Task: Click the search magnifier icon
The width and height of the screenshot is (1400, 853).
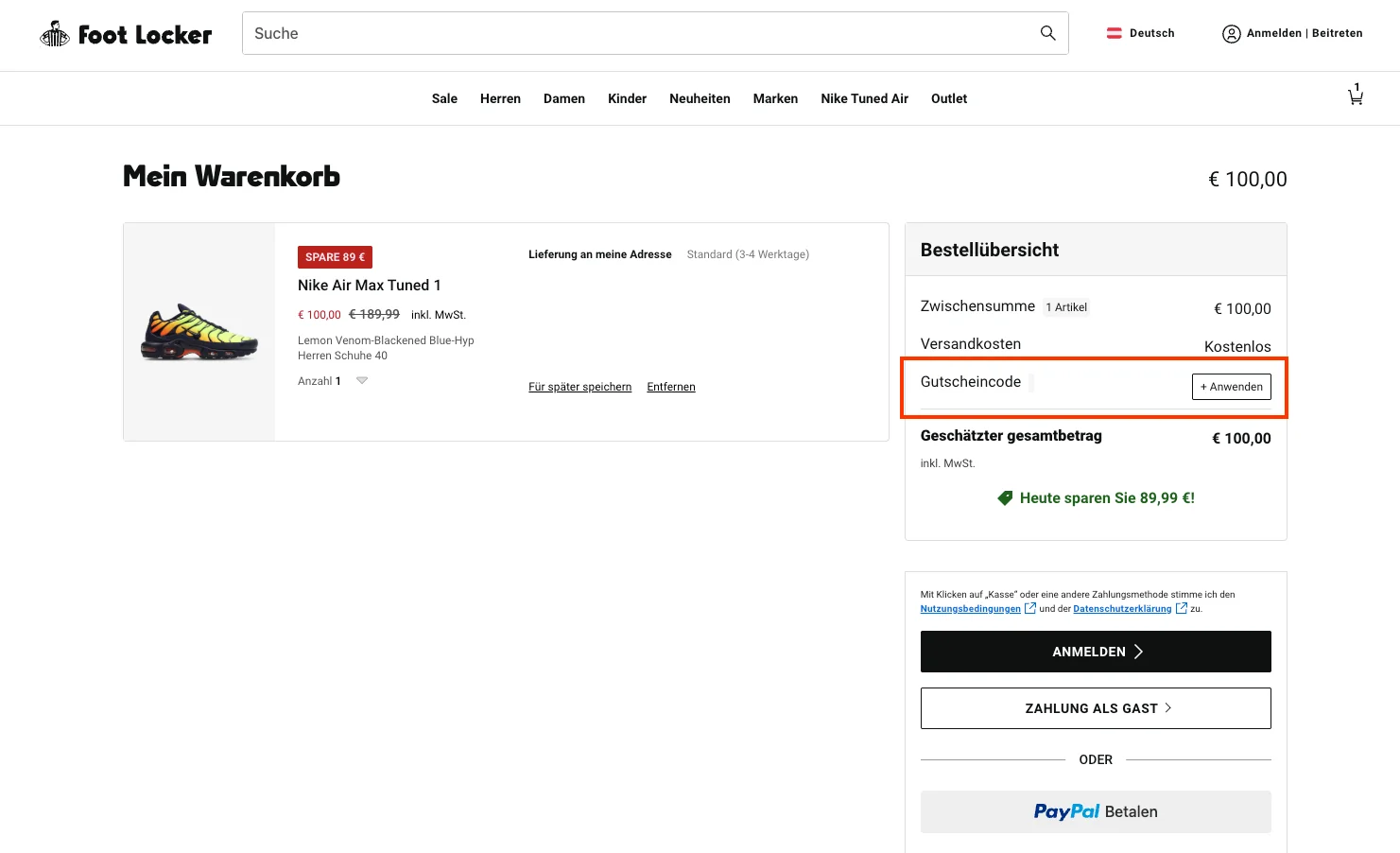Action: point(1047,32)
